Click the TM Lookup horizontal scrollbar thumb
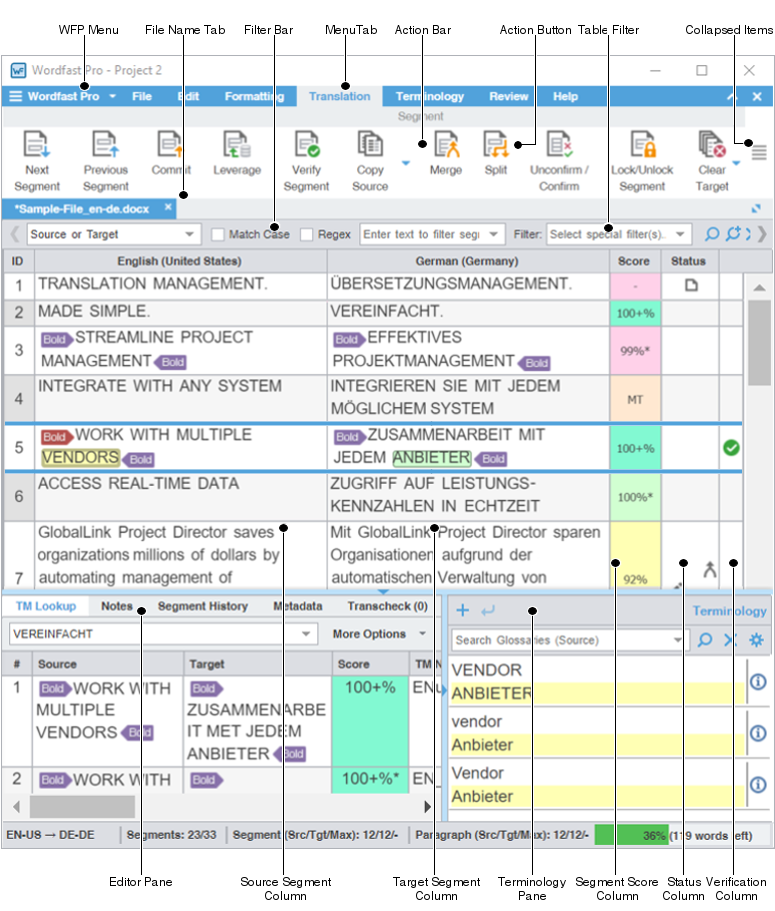The width and height of the screenshot is (775, 911). click(82, 806)
